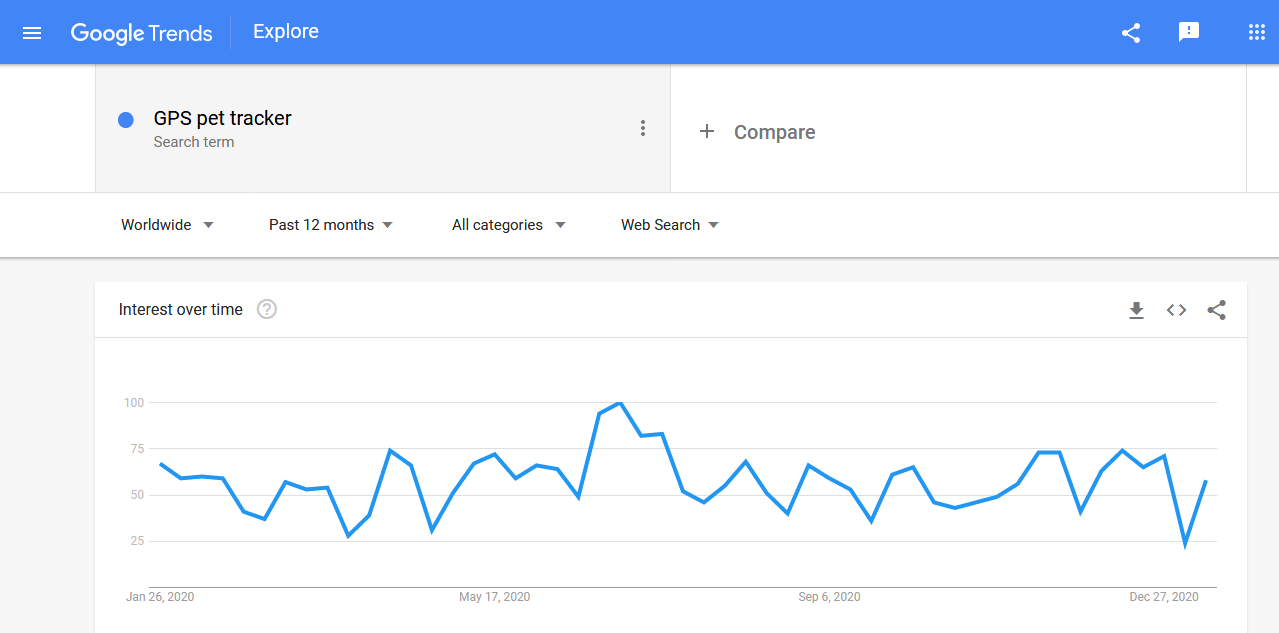Click the Google Trends logo

click(x=141, y=33)
